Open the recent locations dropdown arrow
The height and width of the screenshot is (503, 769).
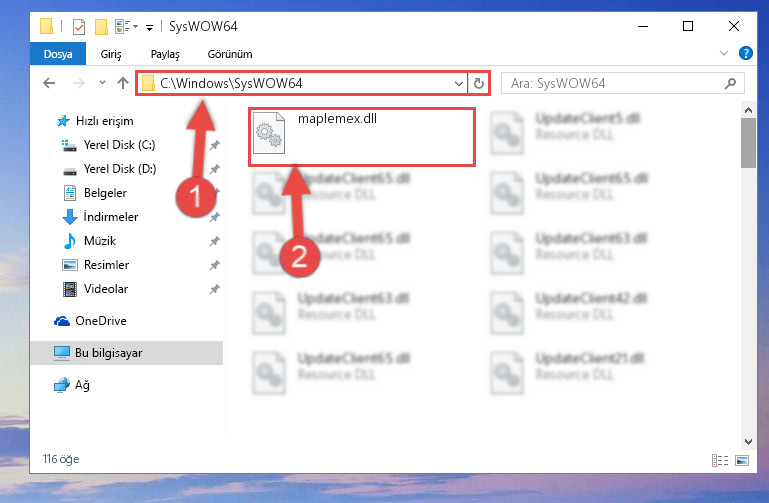pos(102,83)
